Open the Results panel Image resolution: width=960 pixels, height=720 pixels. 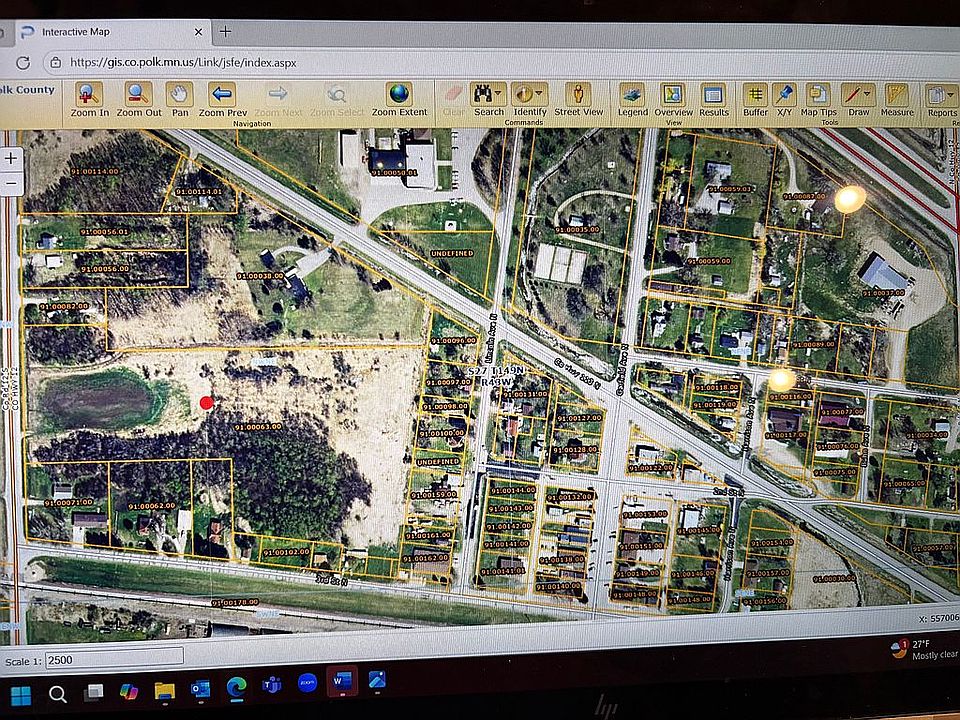click(714, 100)
